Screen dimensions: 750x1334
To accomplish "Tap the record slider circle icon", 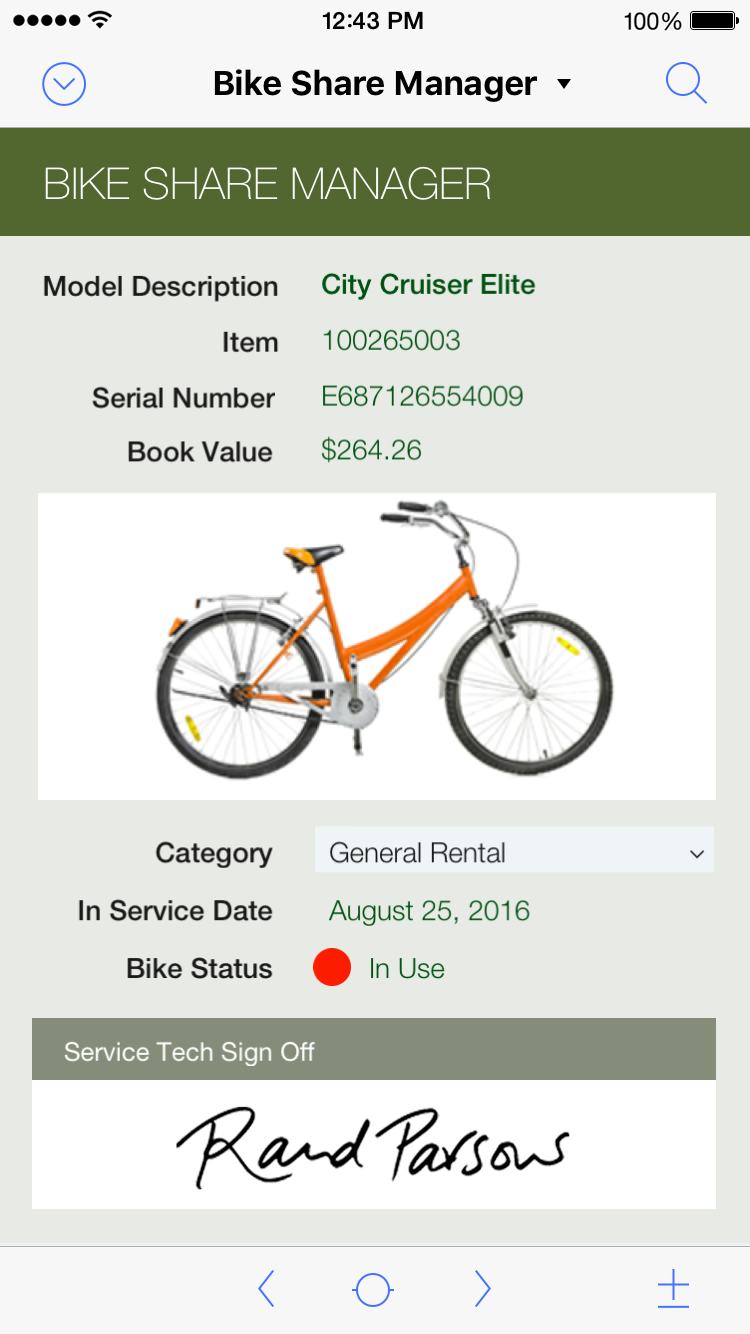I will tap(373, 1290).
